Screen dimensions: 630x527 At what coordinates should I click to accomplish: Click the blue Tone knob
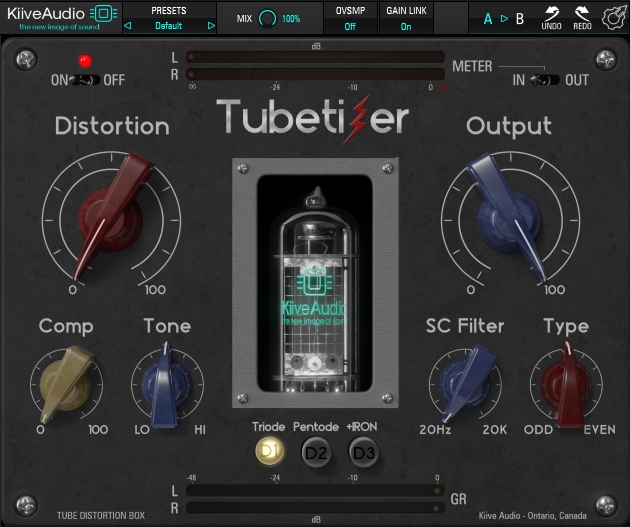point(166,384)
